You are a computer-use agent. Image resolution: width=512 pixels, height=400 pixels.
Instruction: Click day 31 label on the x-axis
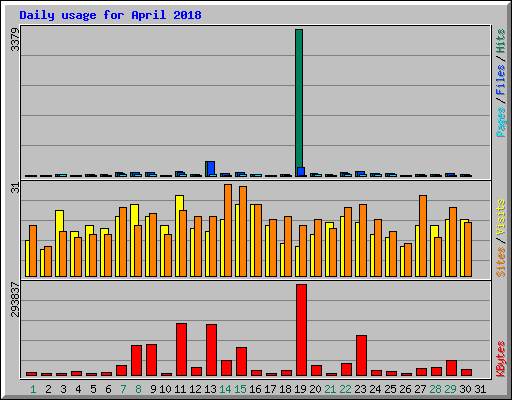pyautogui.click(x=480, y=389)
